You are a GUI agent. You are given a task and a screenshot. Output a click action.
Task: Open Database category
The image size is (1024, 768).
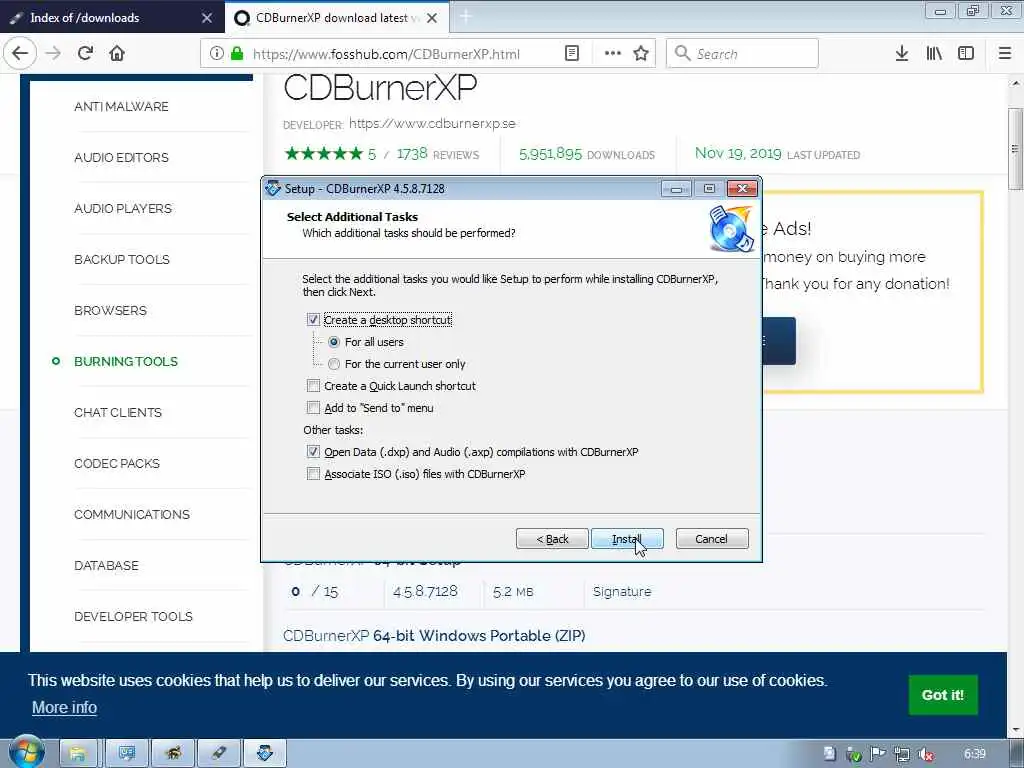[106, 565]
